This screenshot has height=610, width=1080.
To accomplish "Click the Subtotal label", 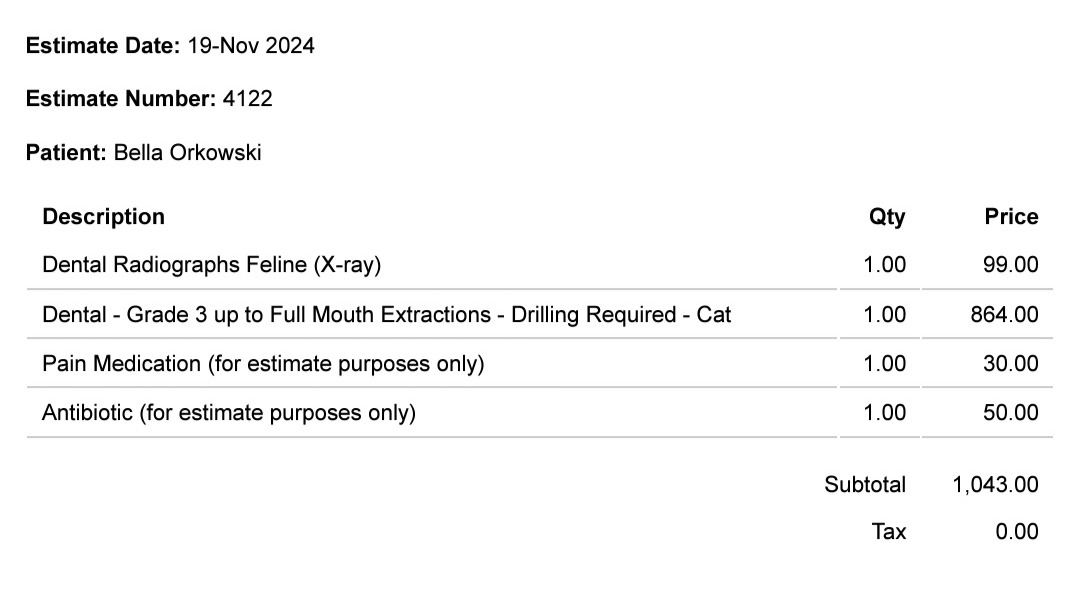I will point(865,485).
